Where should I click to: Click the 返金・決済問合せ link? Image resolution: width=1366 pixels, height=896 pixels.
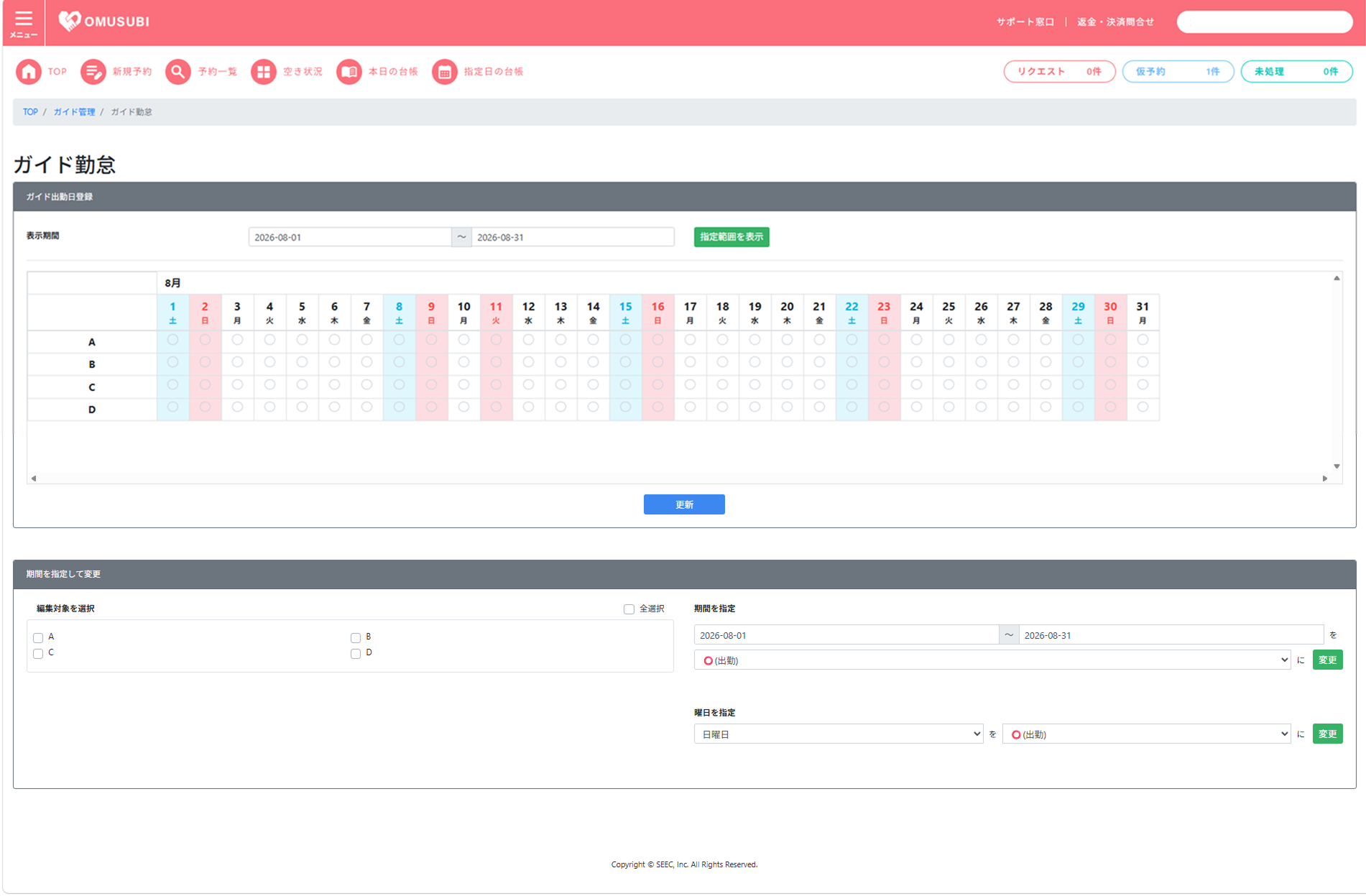click(1115, 22)
